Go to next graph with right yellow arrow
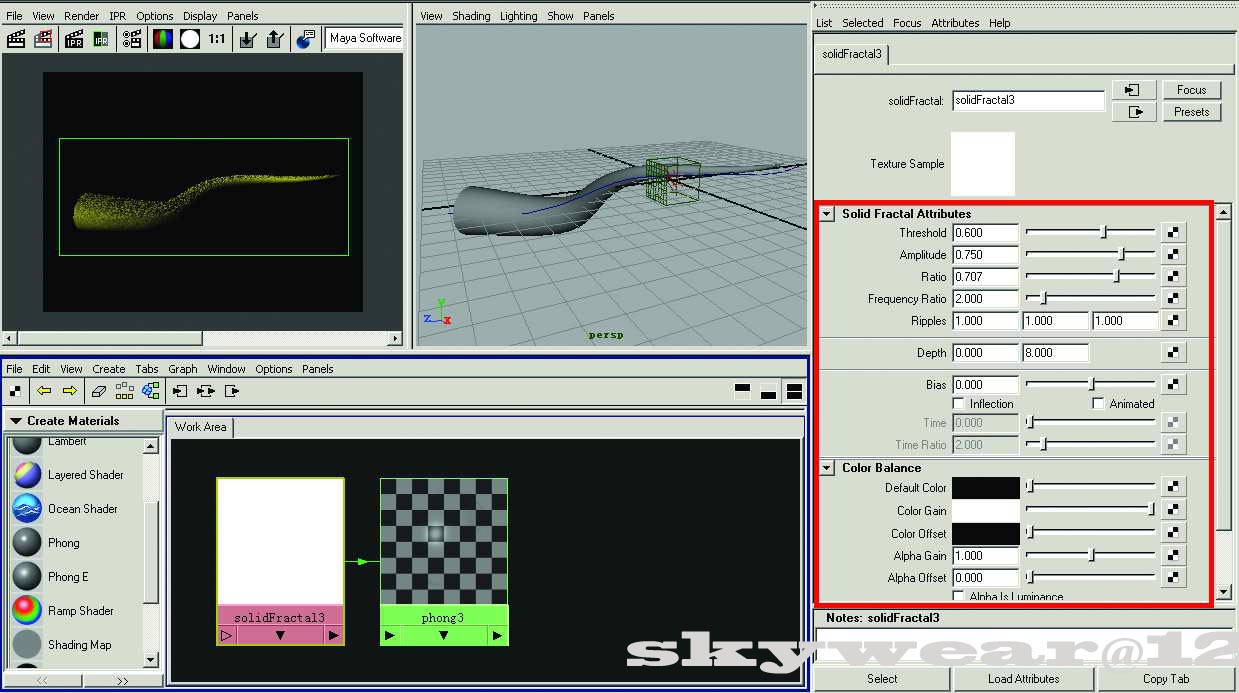Viewport: 1239px width, 693px height. point(69,390)
